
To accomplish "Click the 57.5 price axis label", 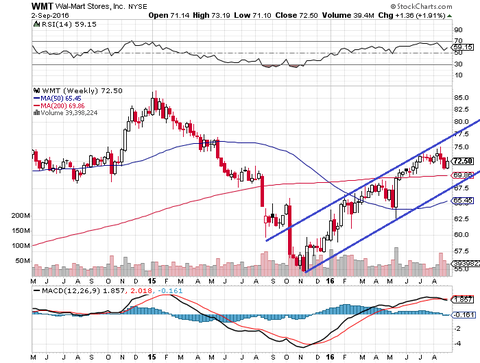I will pos(461,251).
